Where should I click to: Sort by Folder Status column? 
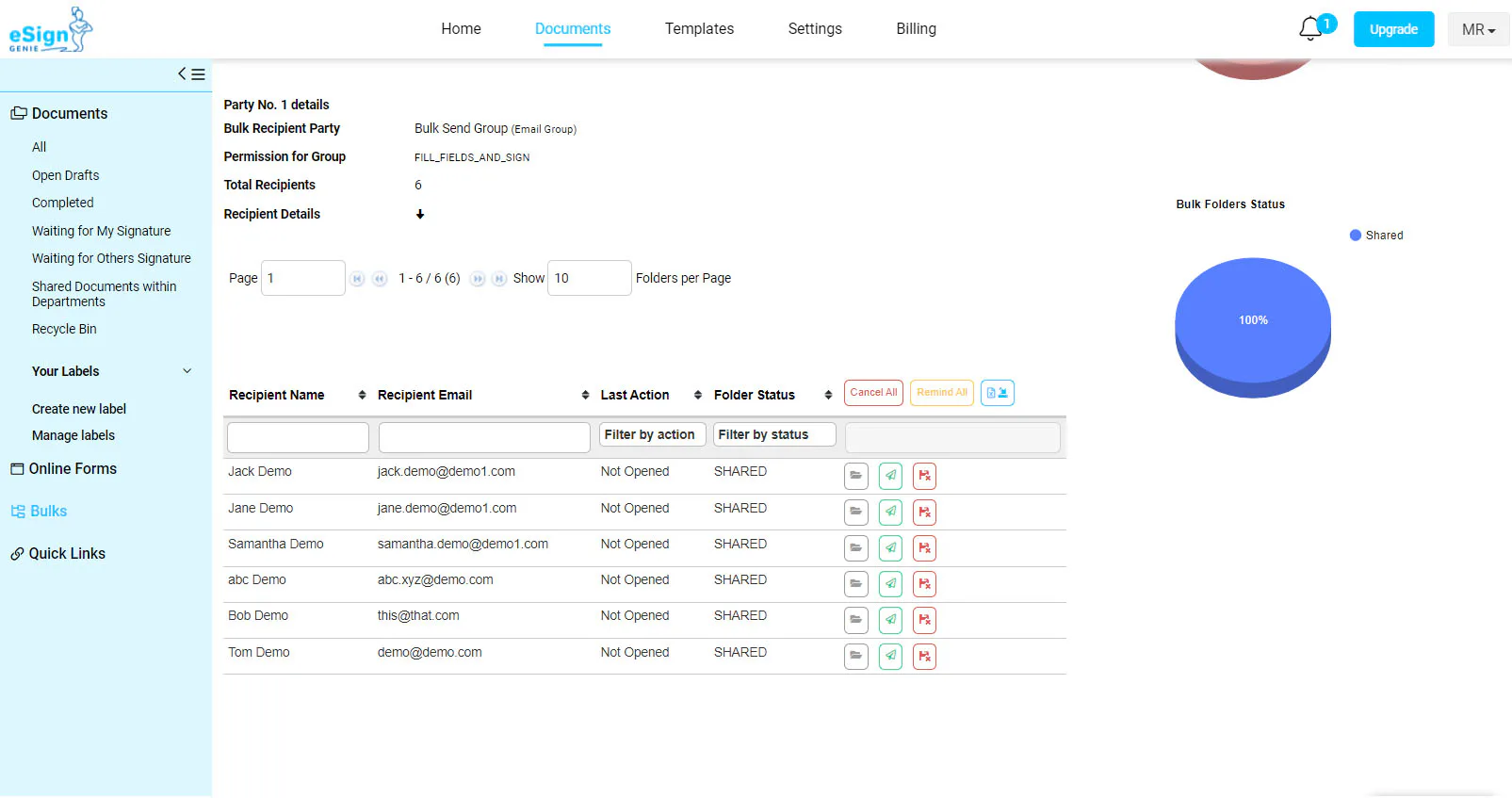pyautogui.click(x=828, y=396)
